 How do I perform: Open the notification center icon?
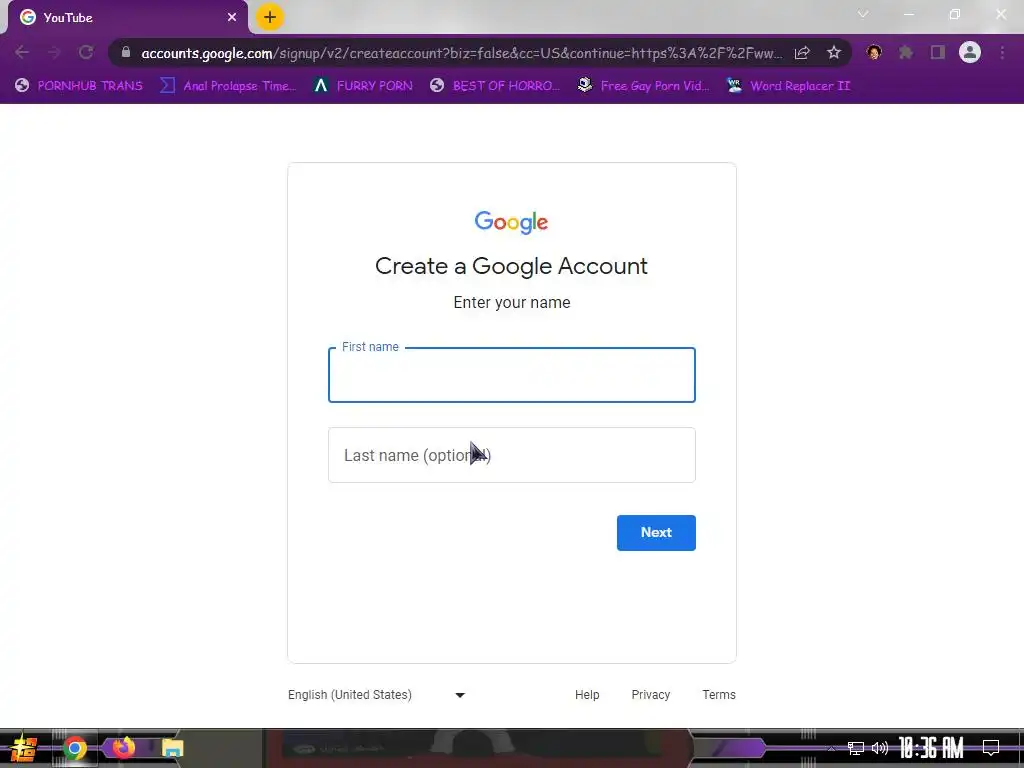click(x=991, y=748)
